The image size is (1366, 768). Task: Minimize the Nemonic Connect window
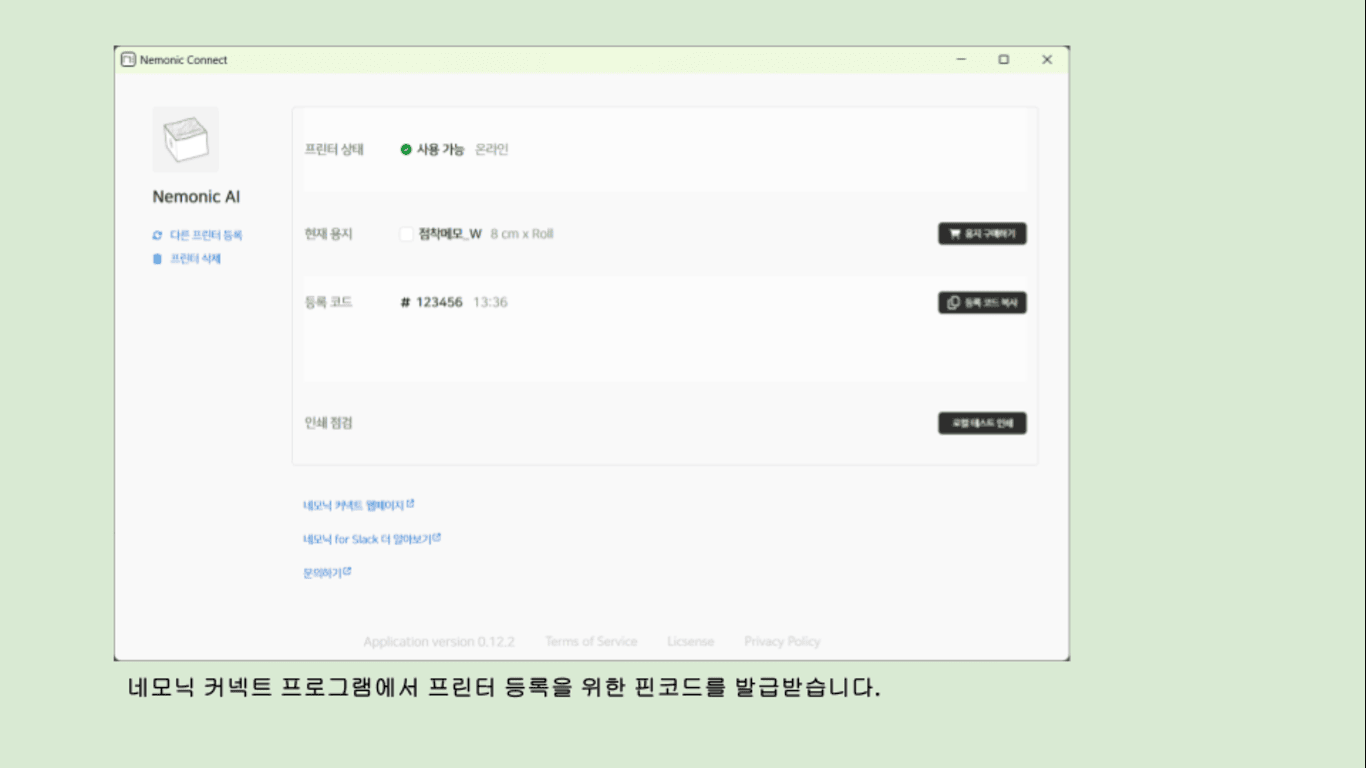(x=961, y=60)
